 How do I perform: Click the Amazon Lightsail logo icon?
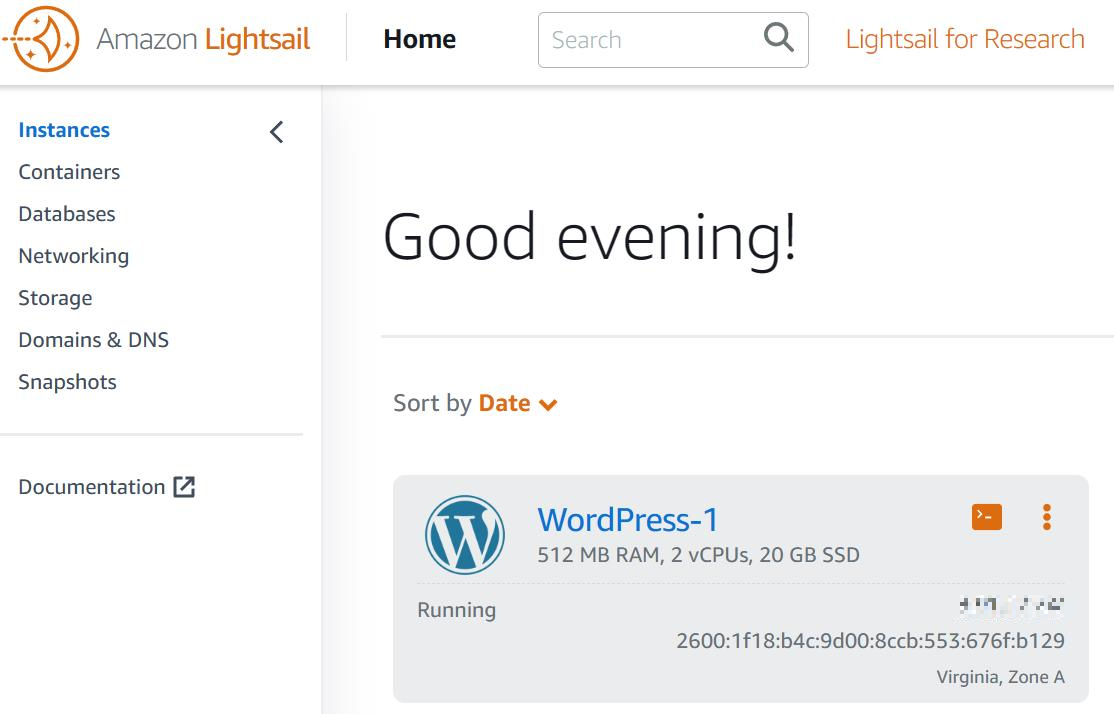tap(41, 38)
